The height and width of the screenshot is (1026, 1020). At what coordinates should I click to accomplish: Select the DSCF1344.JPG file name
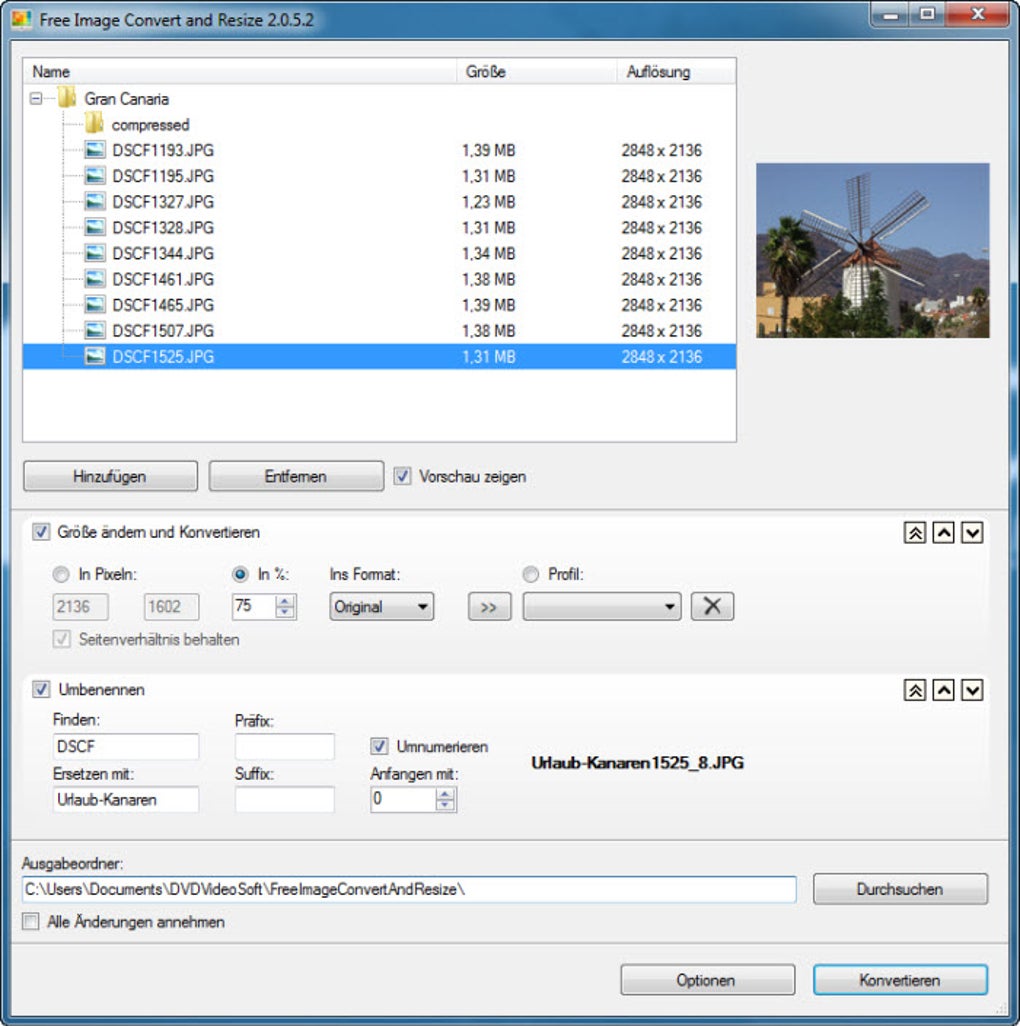point(163,253)
